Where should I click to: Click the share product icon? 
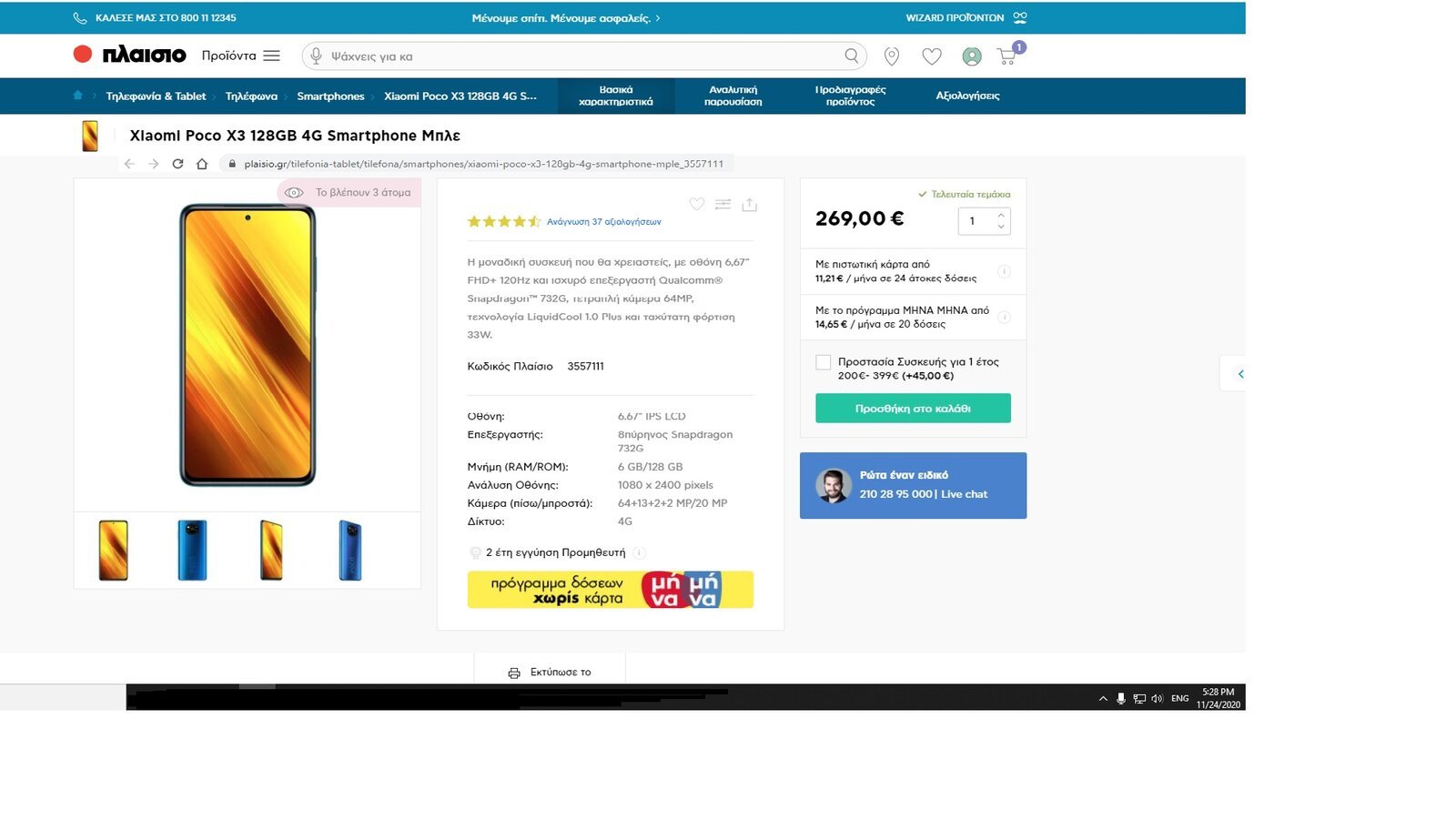(x=749, y=204)
